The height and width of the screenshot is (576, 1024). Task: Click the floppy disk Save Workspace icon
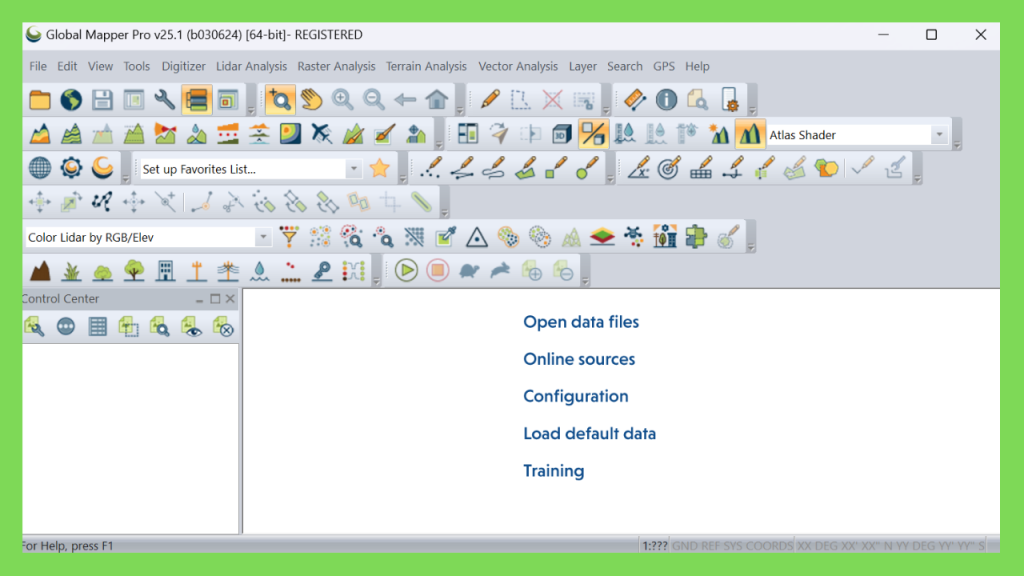103,100
